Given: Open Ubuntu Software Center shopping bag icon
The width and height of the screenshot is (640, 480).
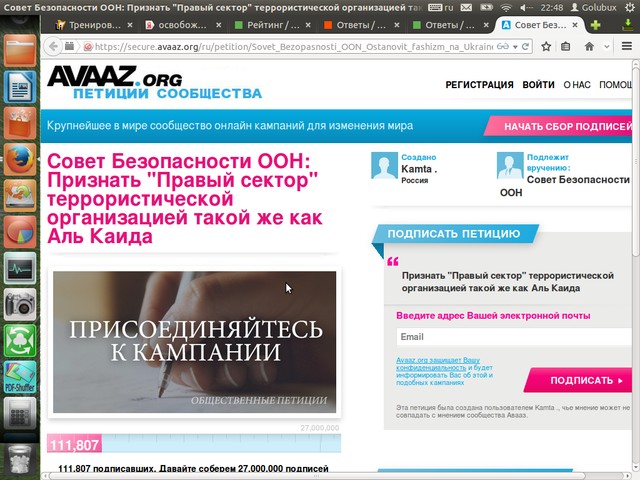Looking at the screenshot, I should 20,123.
